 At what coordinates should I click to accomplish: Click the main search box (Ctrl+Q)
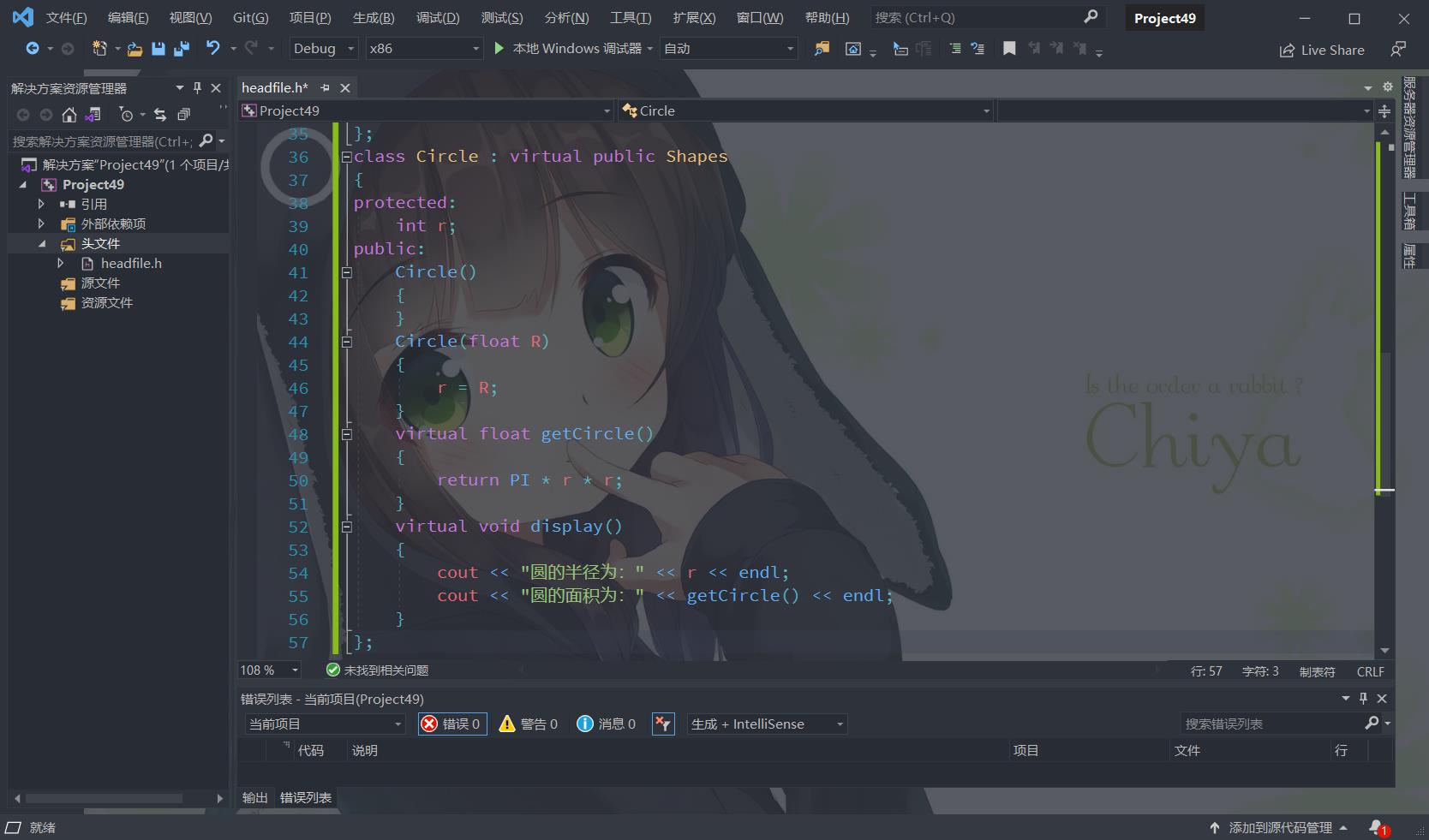pyautogui.click(x=986, y=18)
